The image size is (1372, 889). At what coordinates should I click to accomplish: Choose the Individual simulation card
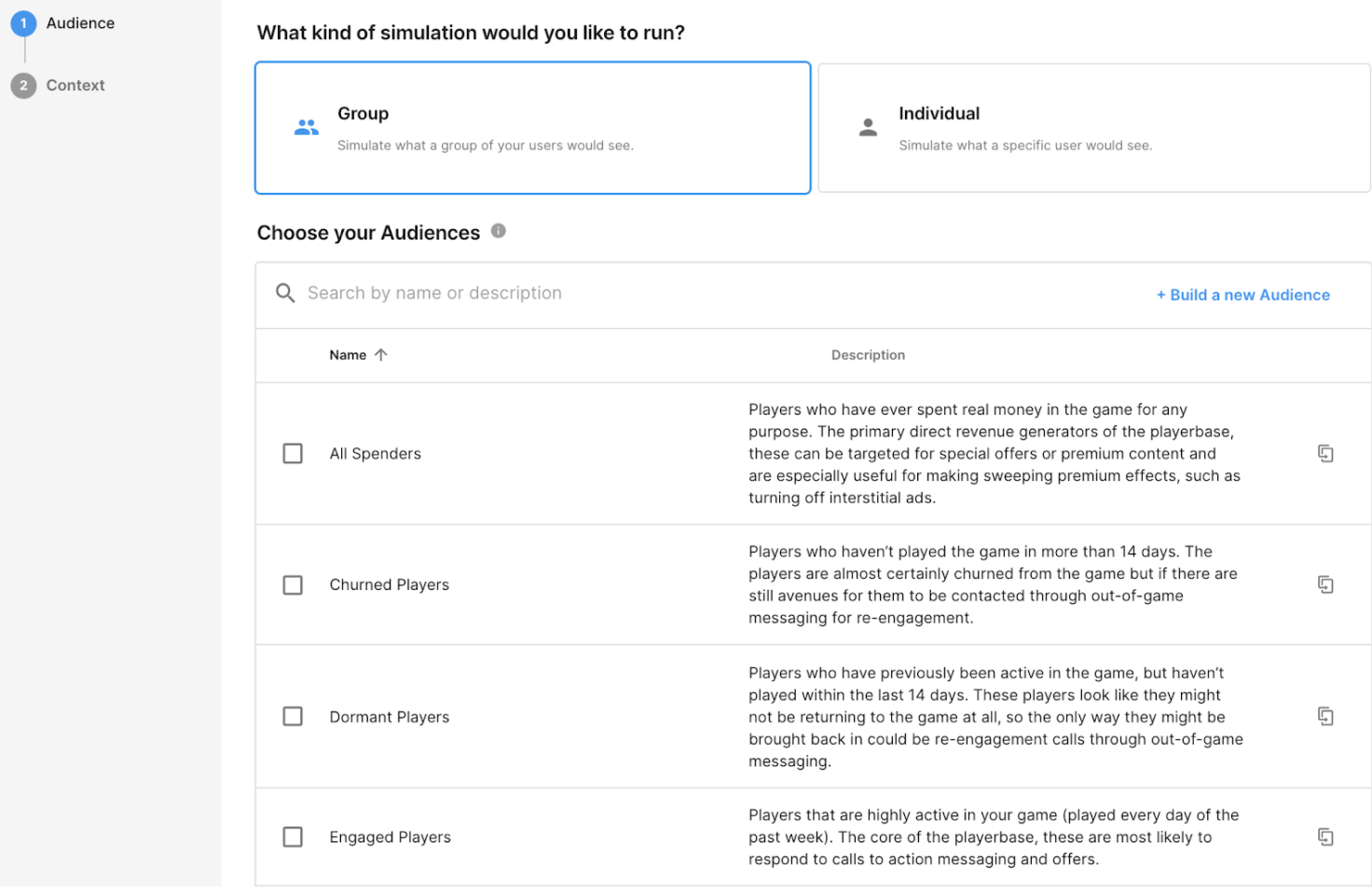tap(1093, 128)
